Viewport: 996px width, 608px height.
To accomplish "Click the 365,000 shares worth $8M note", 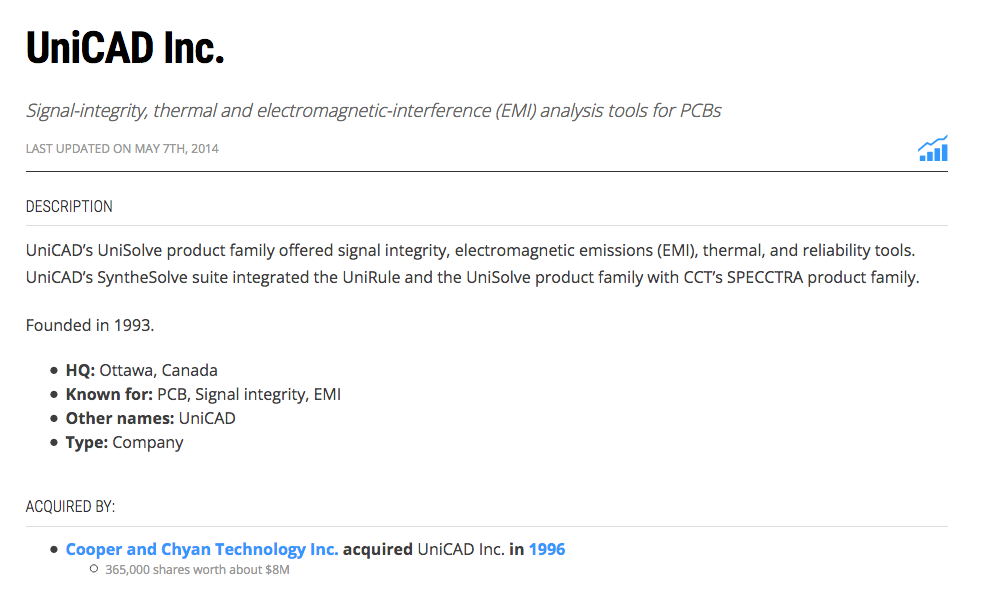I will coord(197,570).
